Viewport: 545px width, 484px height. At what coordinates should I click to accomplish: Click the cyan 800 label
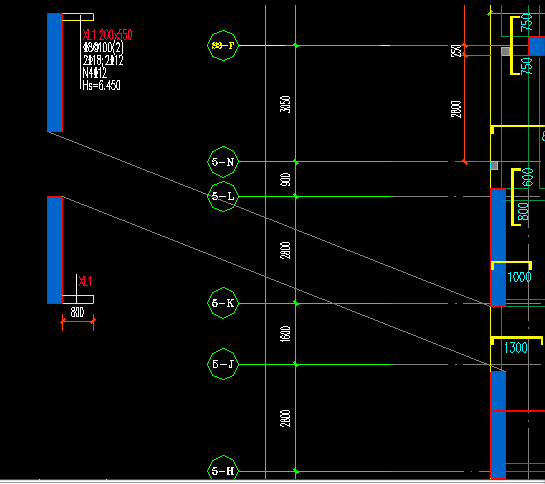(x=523, y=211)
